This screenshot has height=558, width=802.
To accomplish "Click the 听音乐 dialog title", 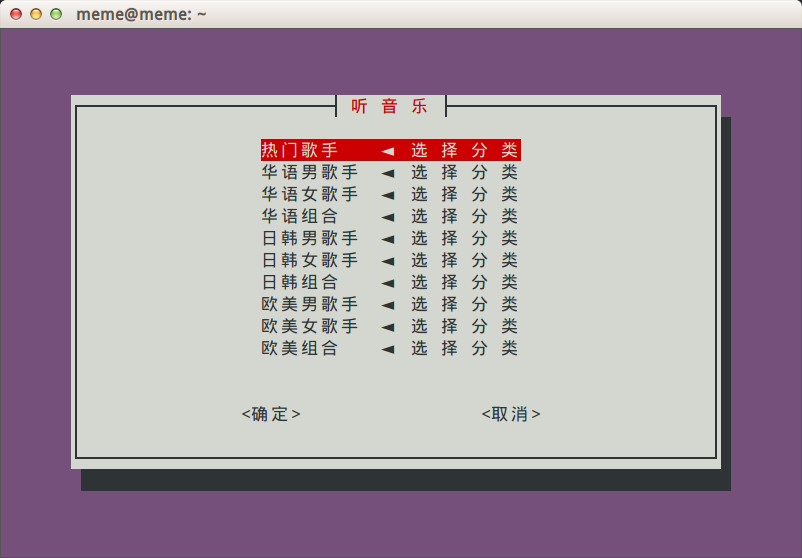I will (x=389, y=106).
